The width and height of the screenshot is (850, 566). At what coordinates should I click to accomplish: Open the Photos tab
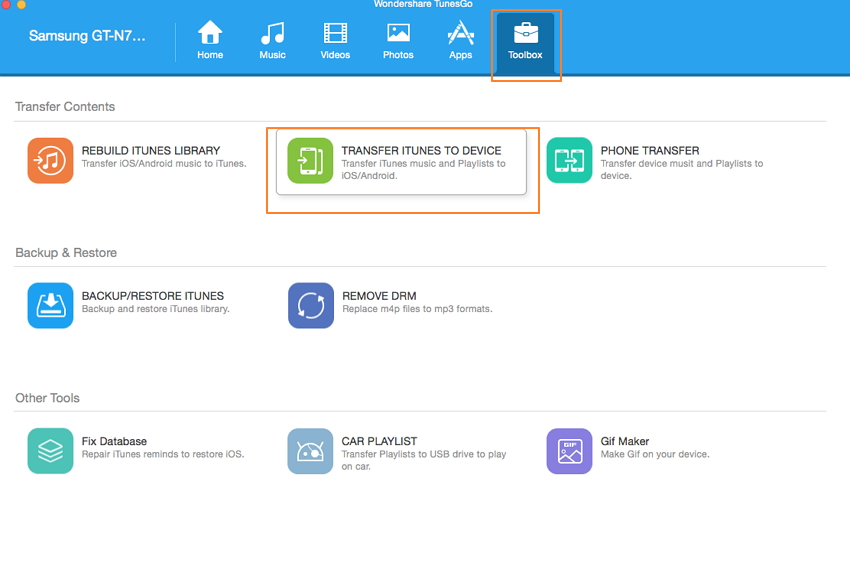click(398, 41)
